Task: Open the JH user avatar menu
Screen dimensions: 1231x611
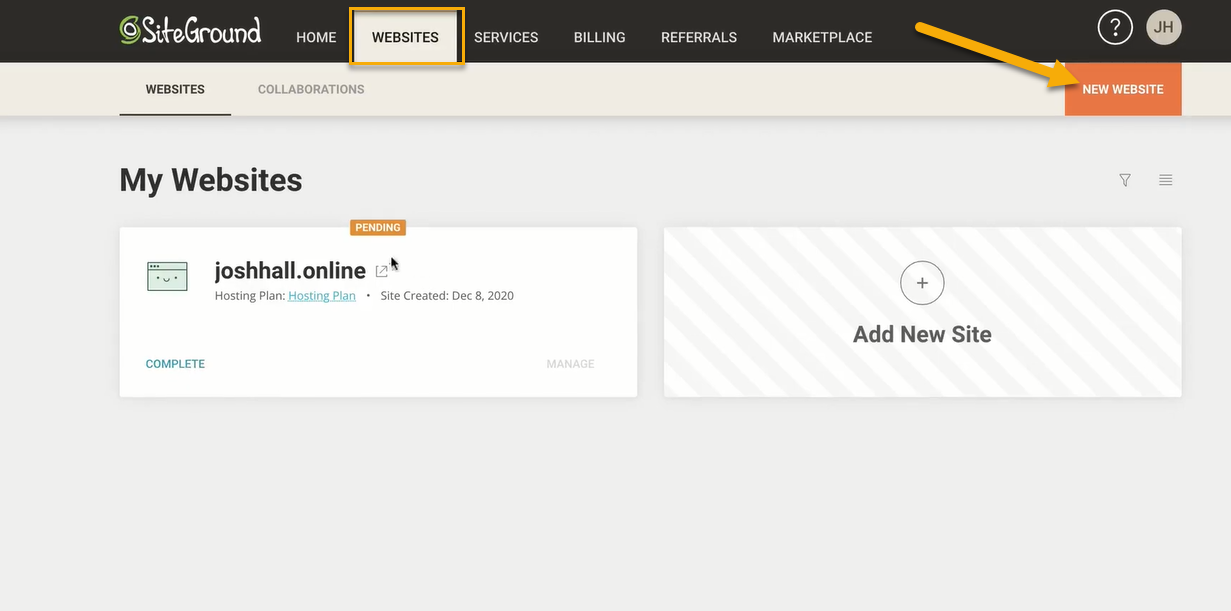Action: [1164, 28]
